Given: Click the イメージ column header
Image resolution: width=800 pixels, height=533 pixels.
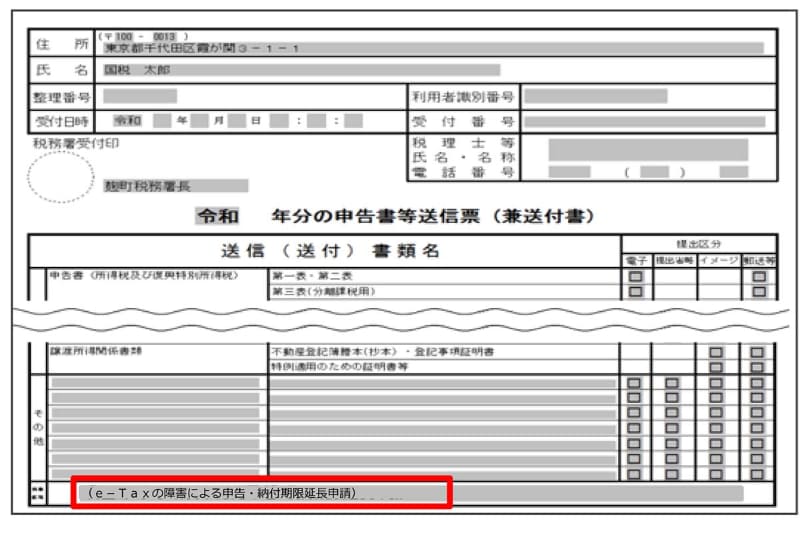Looking at the screenshot, I should [719, 261].
